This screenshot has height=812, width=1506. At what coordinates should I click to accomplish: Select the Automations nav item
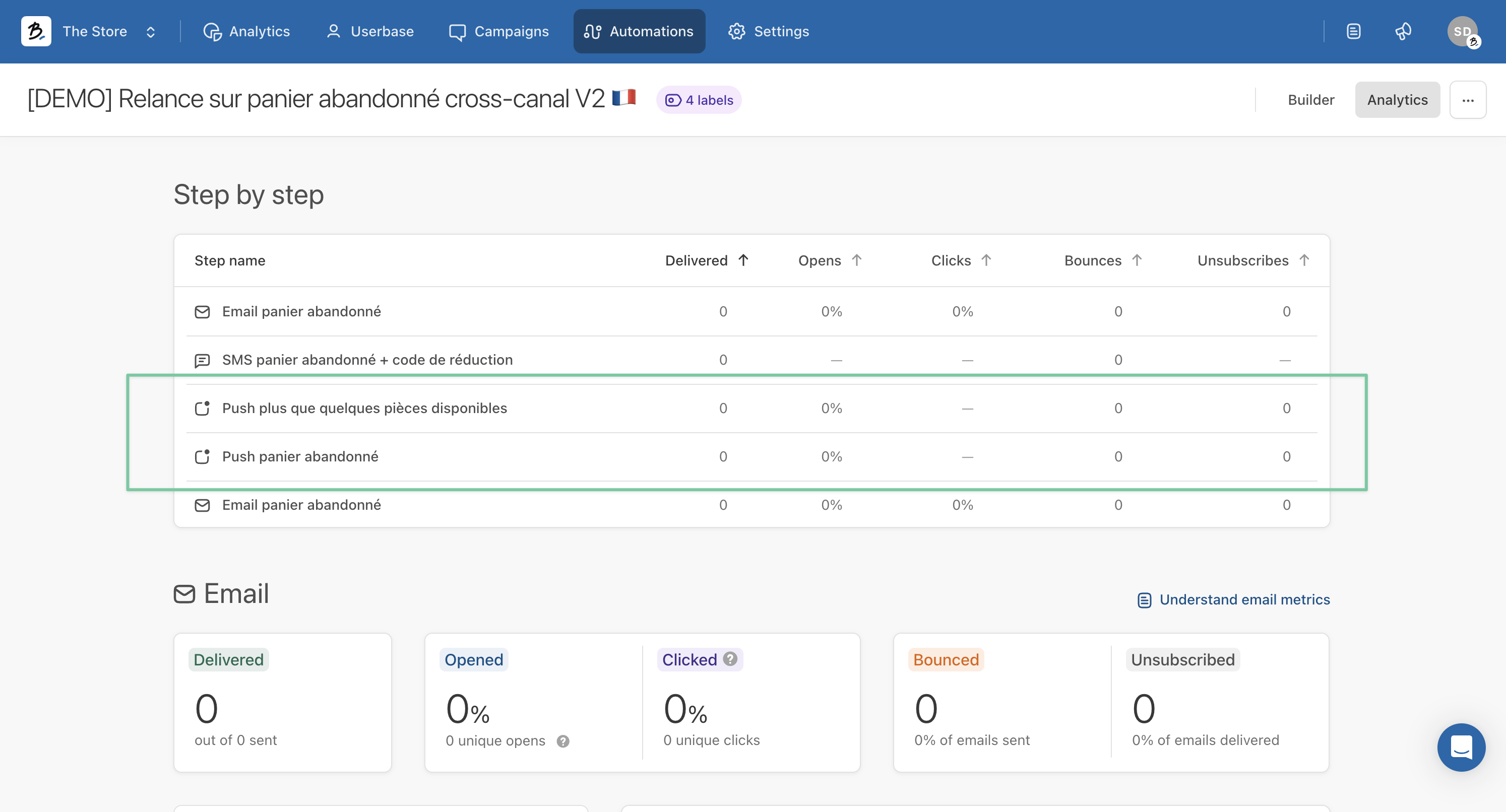click(x=639, y=32)
